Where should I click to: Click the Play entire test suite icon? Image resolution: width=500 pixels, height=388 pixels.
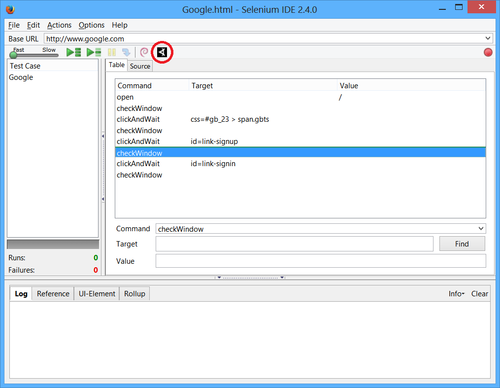click(74, 52)
